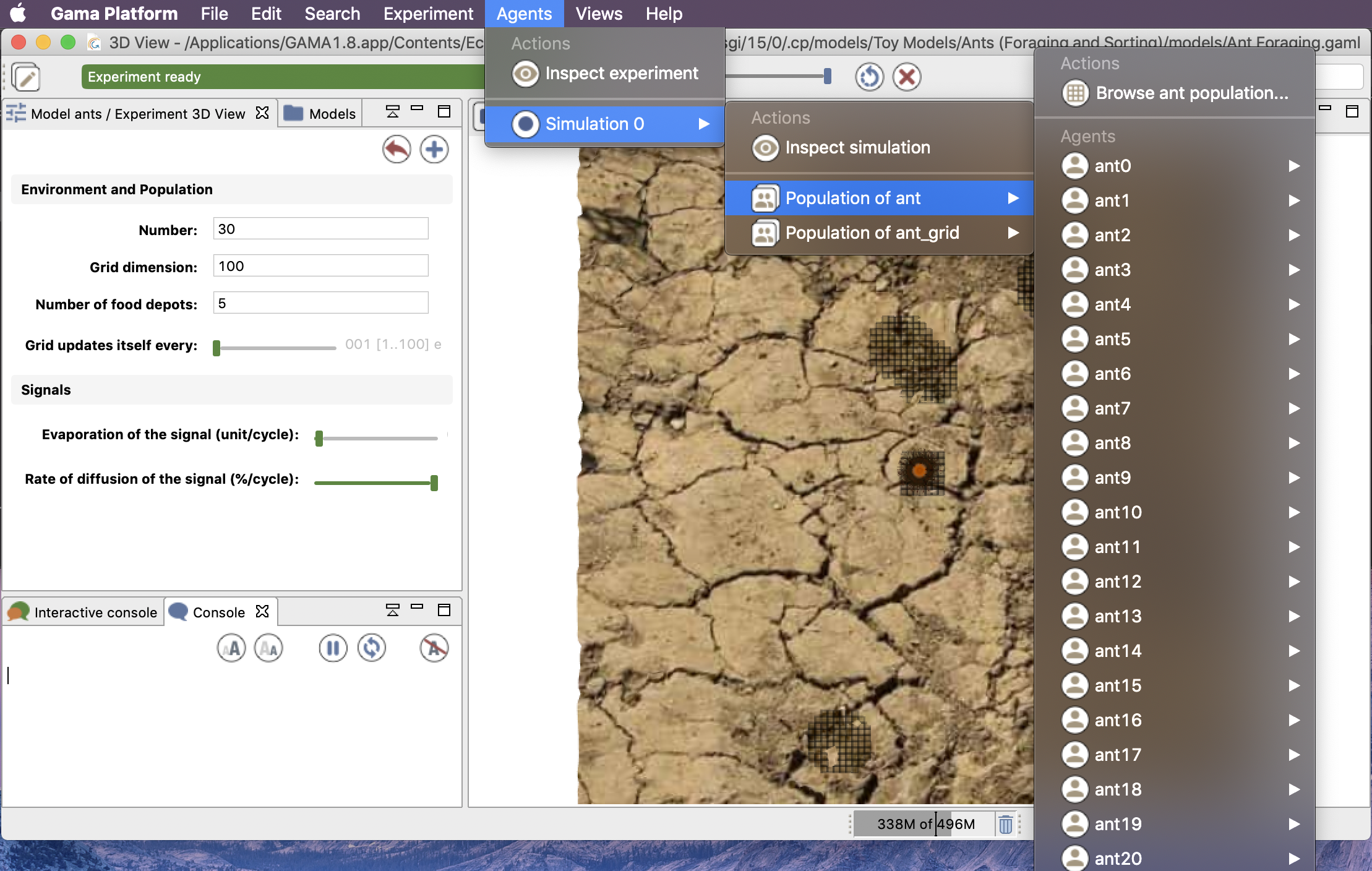Toggle the font size increase button
This screenshot has height=871, width=1372.
234,647
